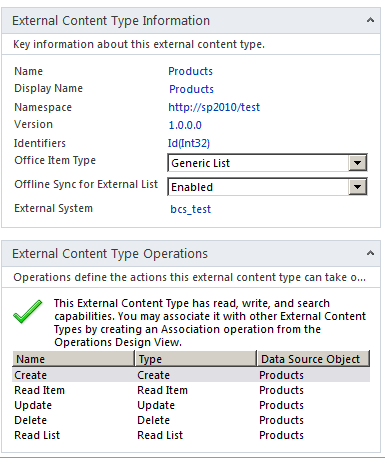Click the Type cell 'Create'

point(153,375)
